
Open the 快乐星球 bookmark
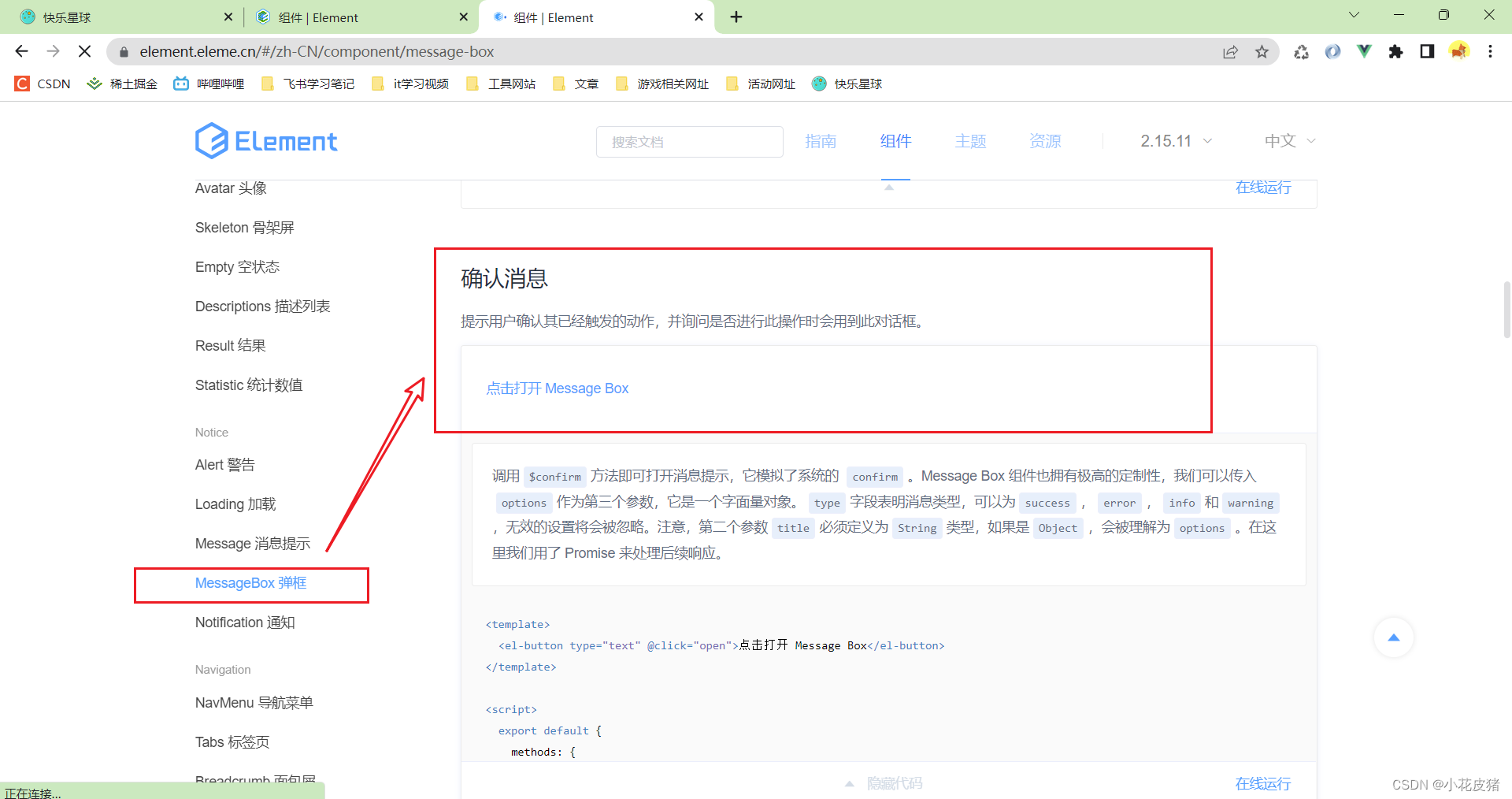pos(847,84)
